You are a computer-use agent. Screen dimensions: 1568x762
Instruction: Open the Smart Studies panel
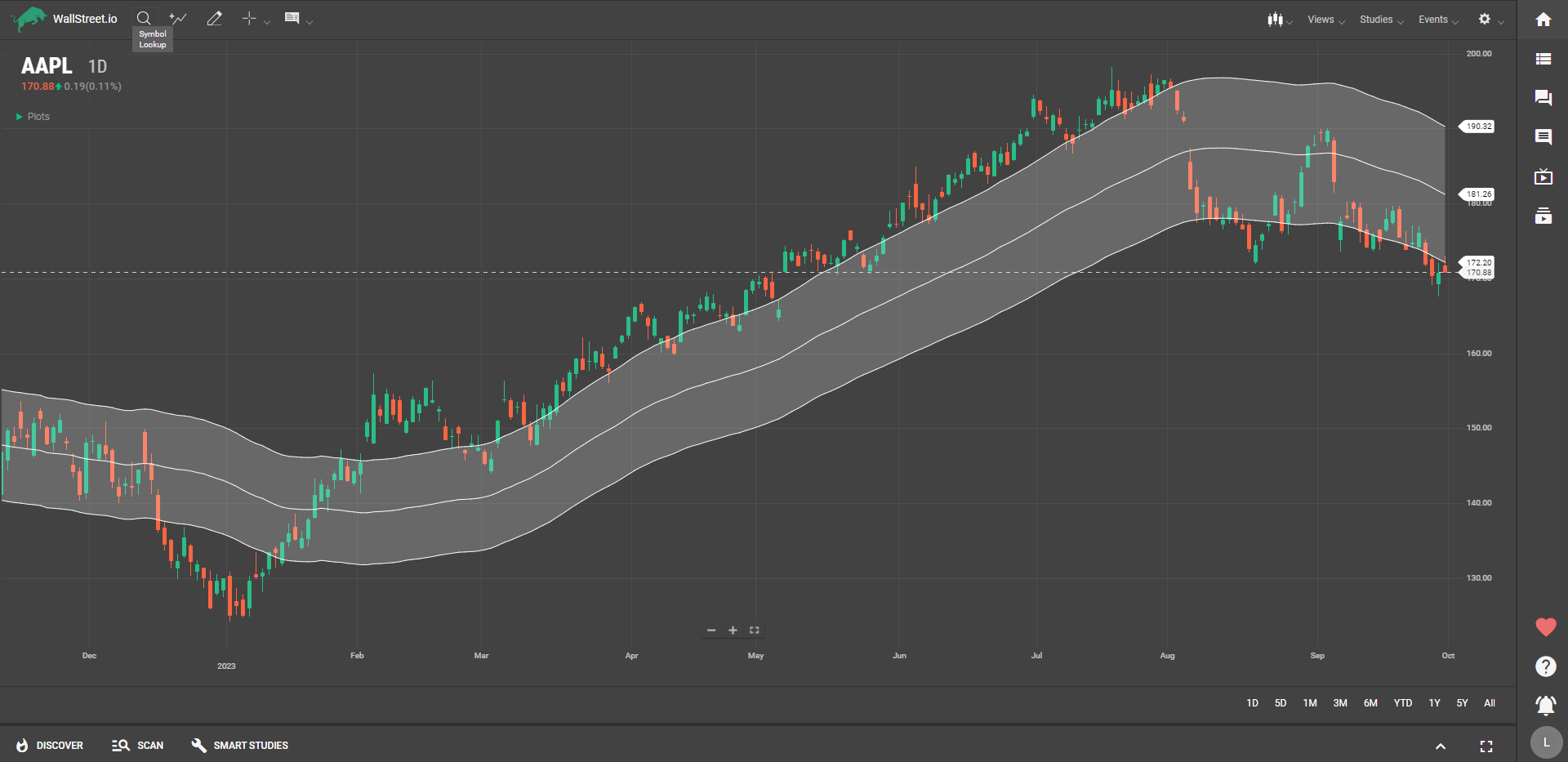coord(240,746)
